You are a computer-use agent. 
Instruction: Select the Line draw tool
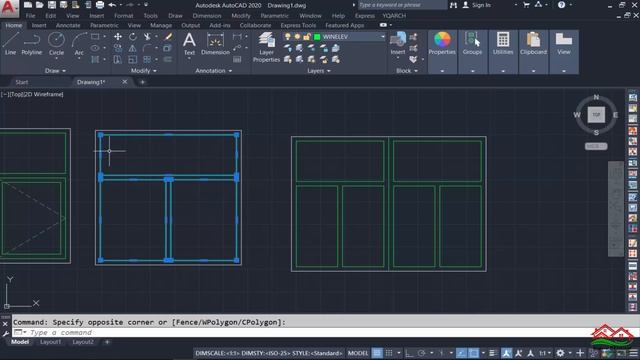click(x=10, y=44)
